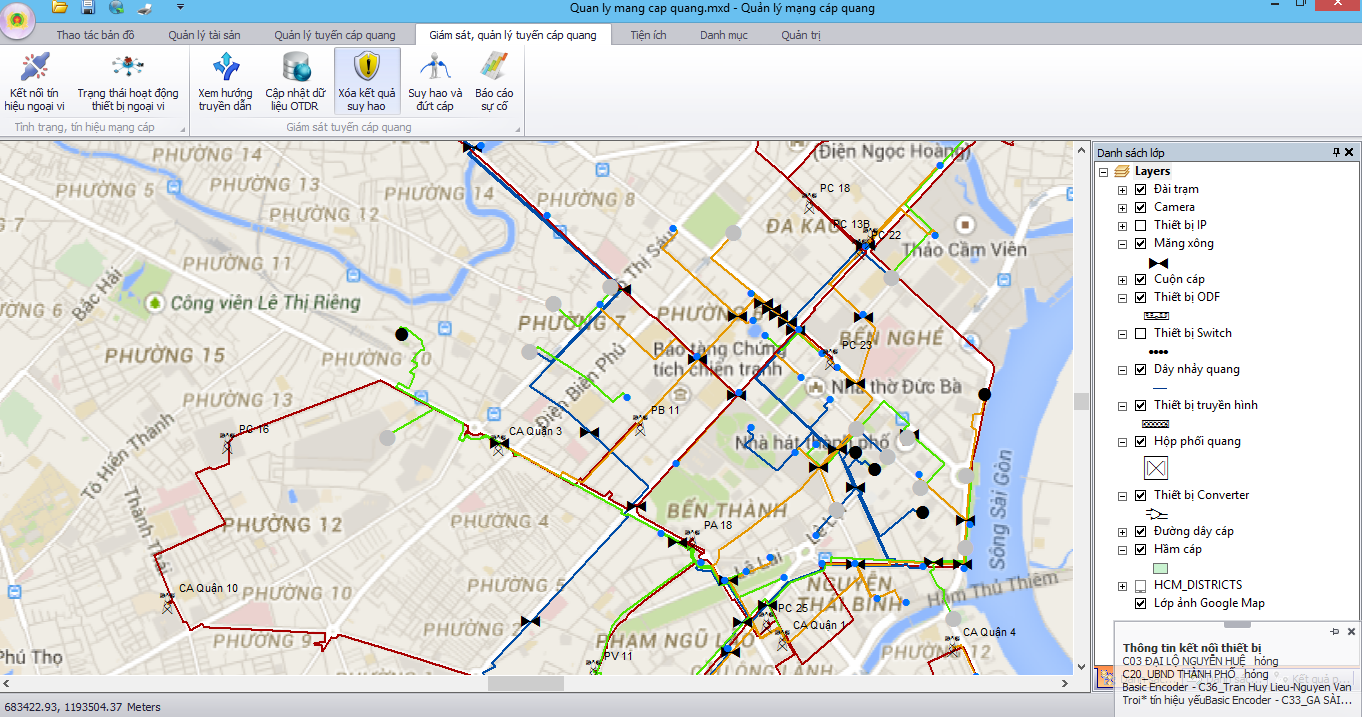This screenshot has height=717, width=1362.
Task: Expand the Cuộn cáp layer node
Action: tap(1122, 280)
